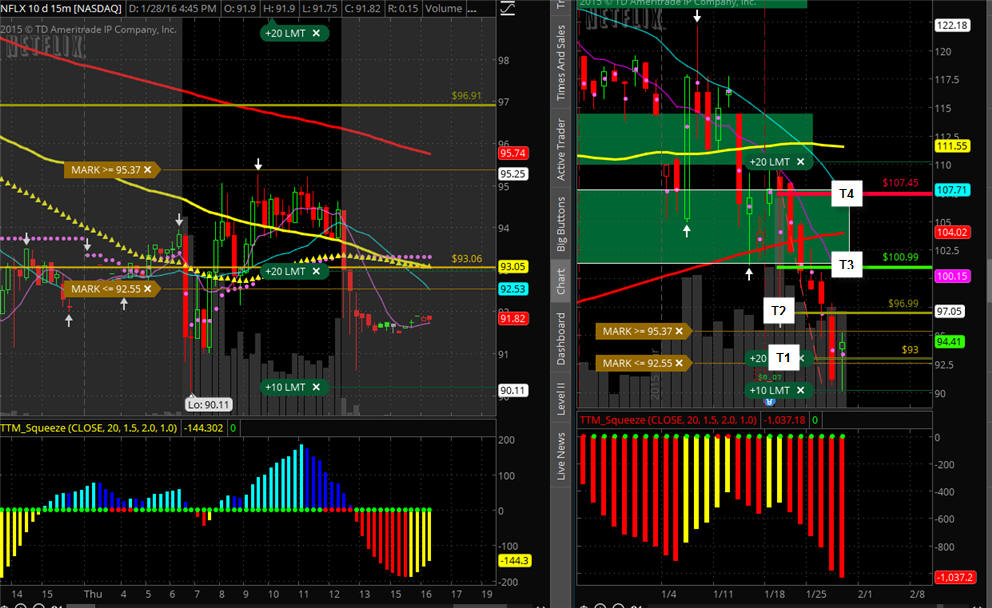Image resolution: width=992 pixels, height=608 pixels.
Task: Click the 90.11 price axis label
Action: 513,390
